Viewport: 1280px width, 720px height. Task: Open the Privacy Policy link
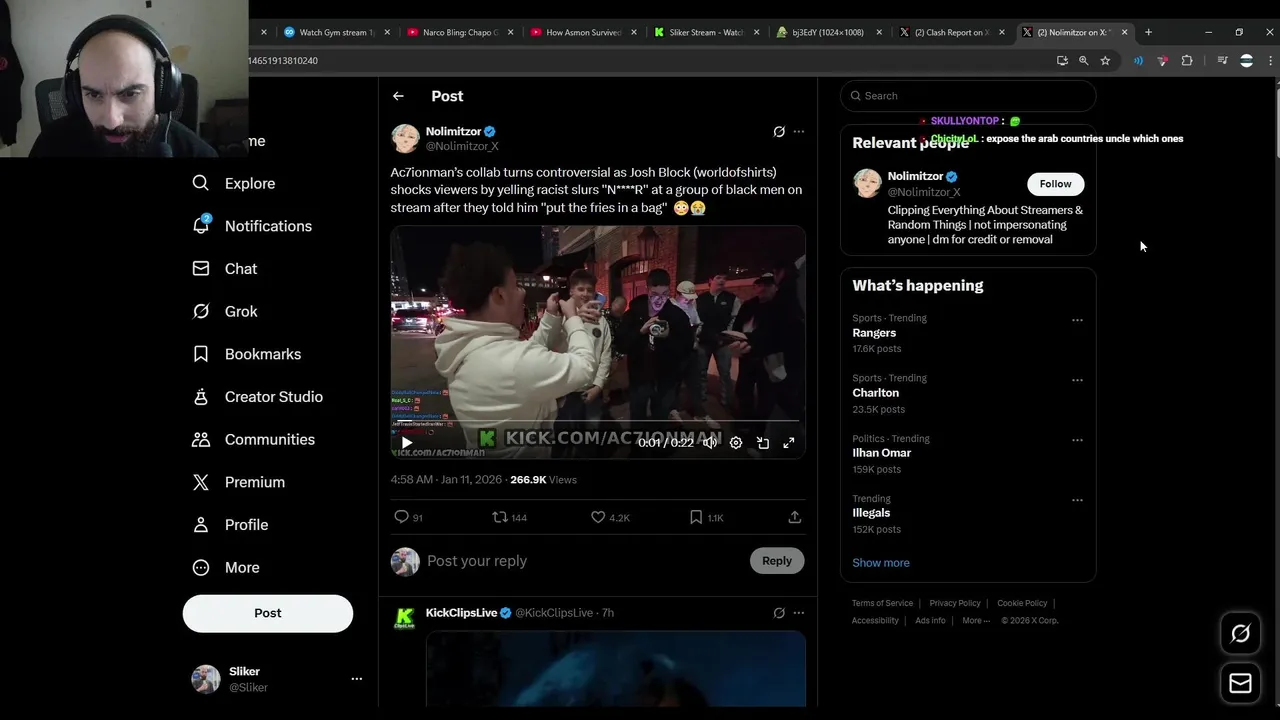955,603
